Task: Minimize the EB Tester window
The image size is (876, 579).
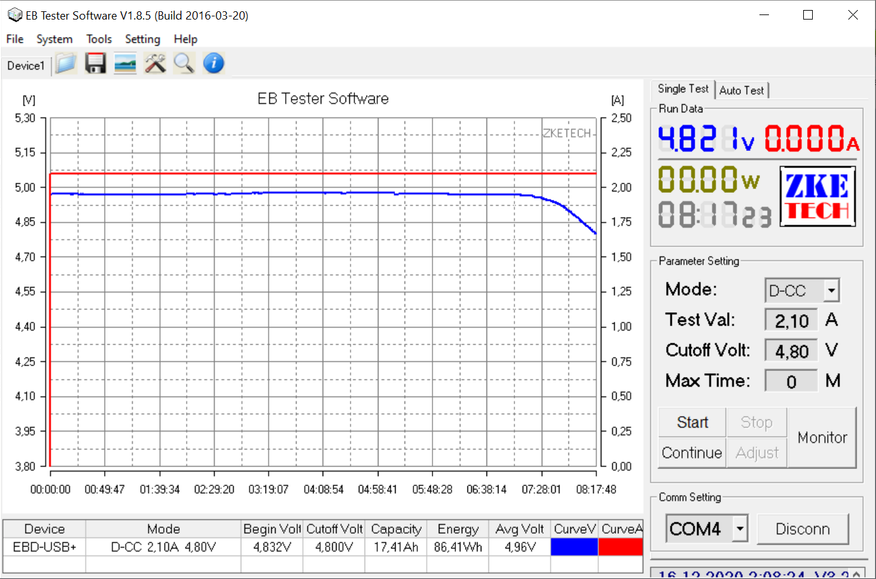Action: click(763, 15)
